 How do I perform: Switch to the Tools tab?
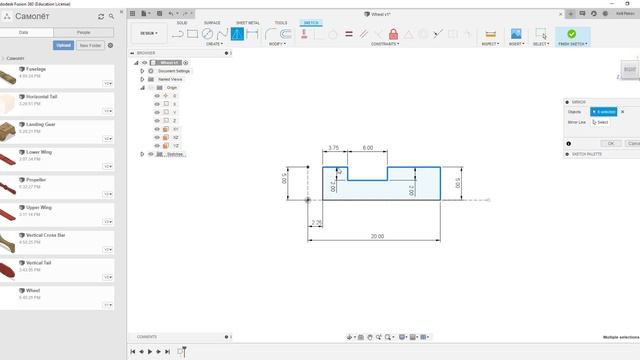tap(281, 23)
